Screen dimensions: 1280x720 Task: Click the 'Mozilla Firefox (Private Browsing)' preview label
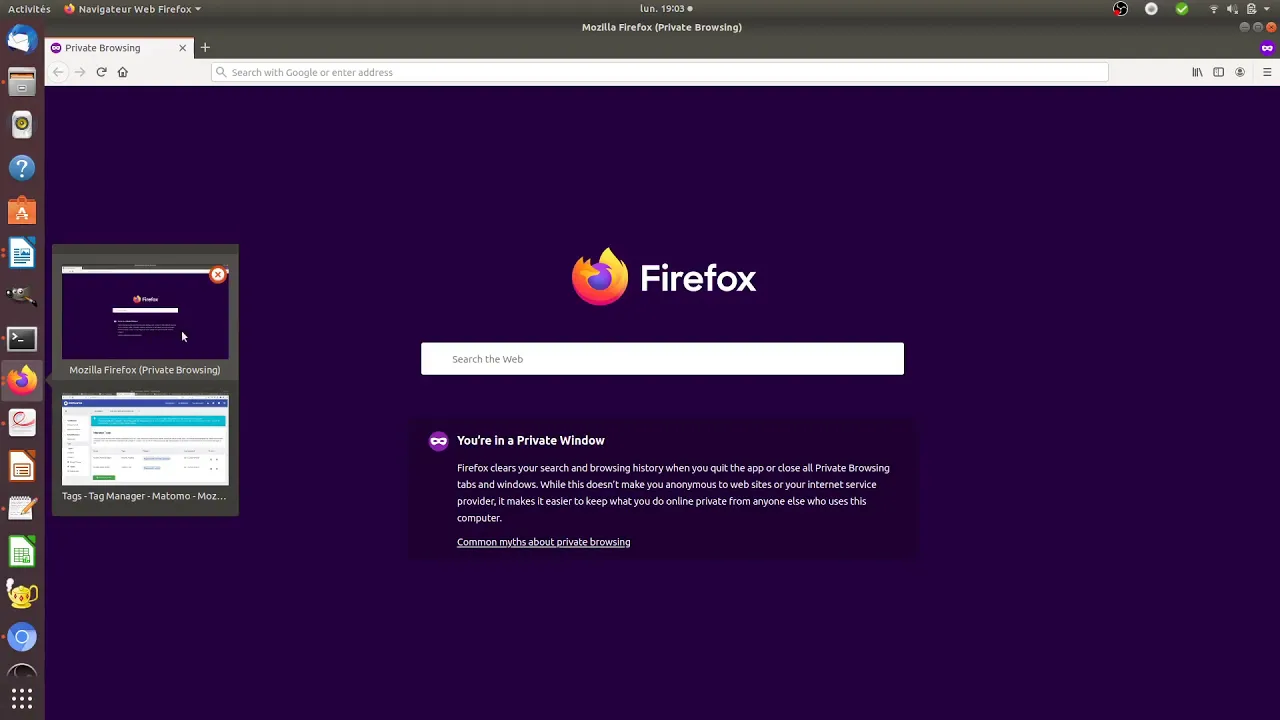coord(145,370)
